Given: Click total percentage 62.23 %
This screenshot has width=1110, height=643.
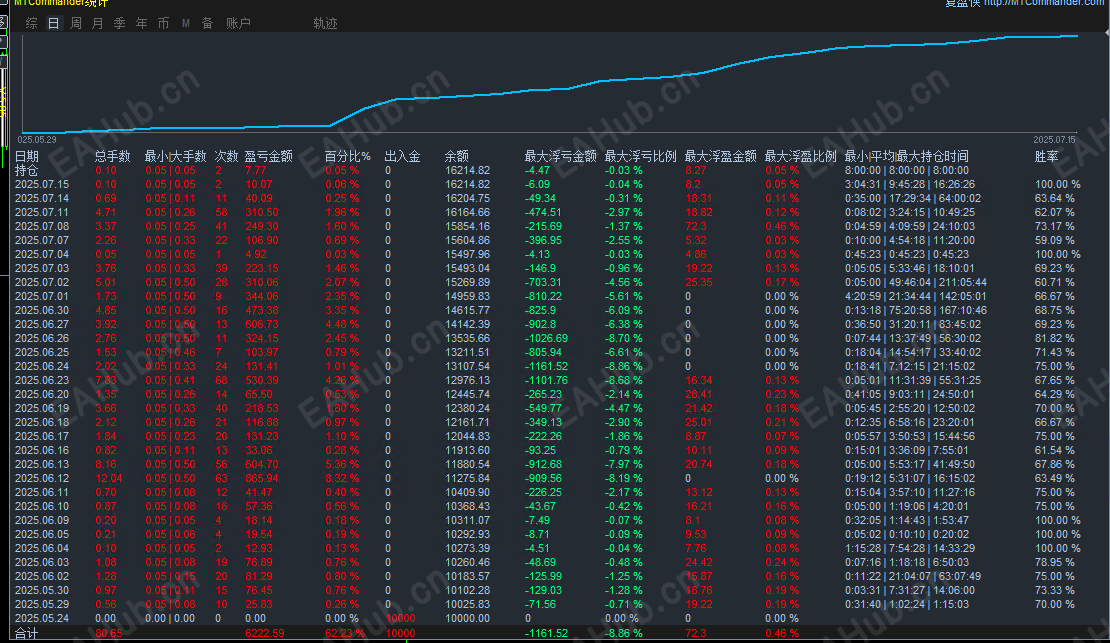Looking at the screenshot, I should 345,633.
